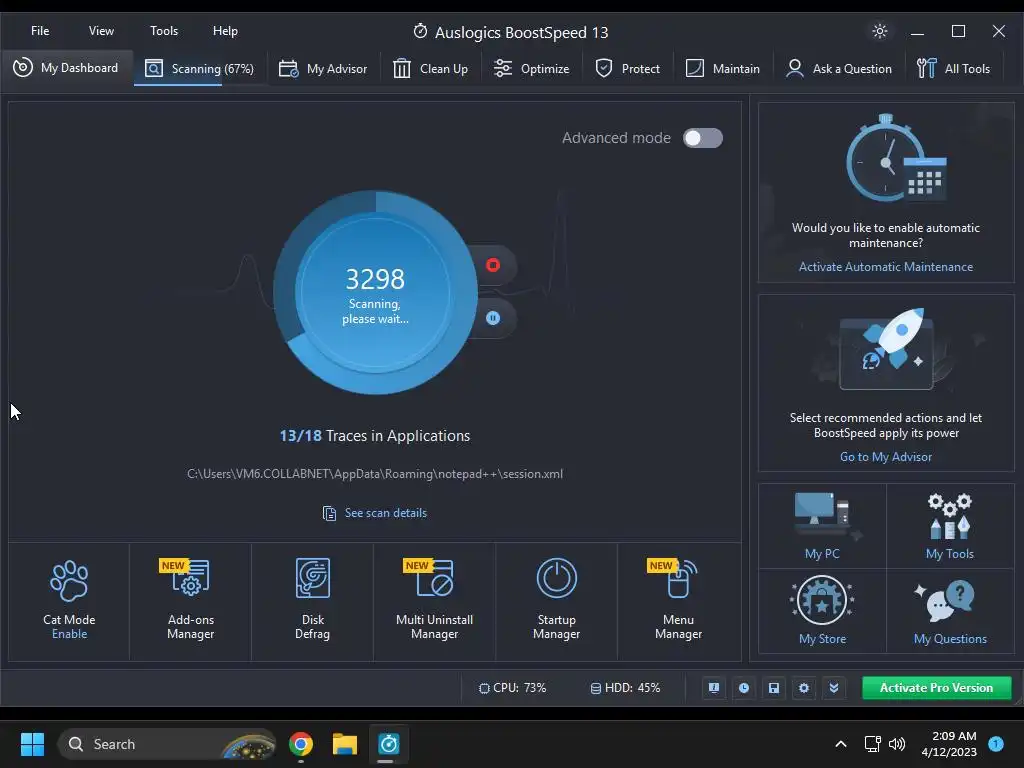Click Activate Pro Version button
1024x768 pixels.
pyautogui.click(x=936, y=688)
